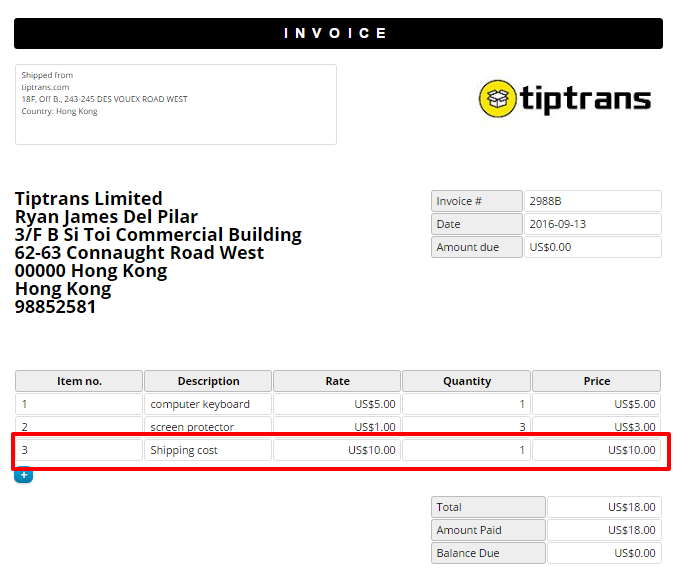The image size is (679, 583).
Task: Click the 'Item no.' column header
Action: [79, 381]
